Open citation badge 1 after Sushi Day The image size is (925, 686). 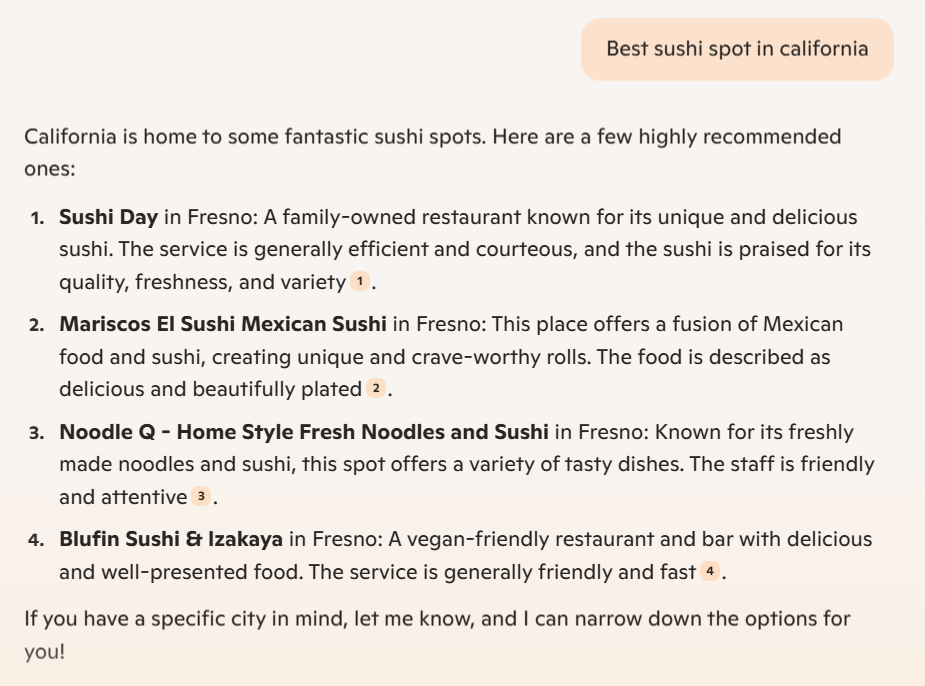click(x=360, y=281)
